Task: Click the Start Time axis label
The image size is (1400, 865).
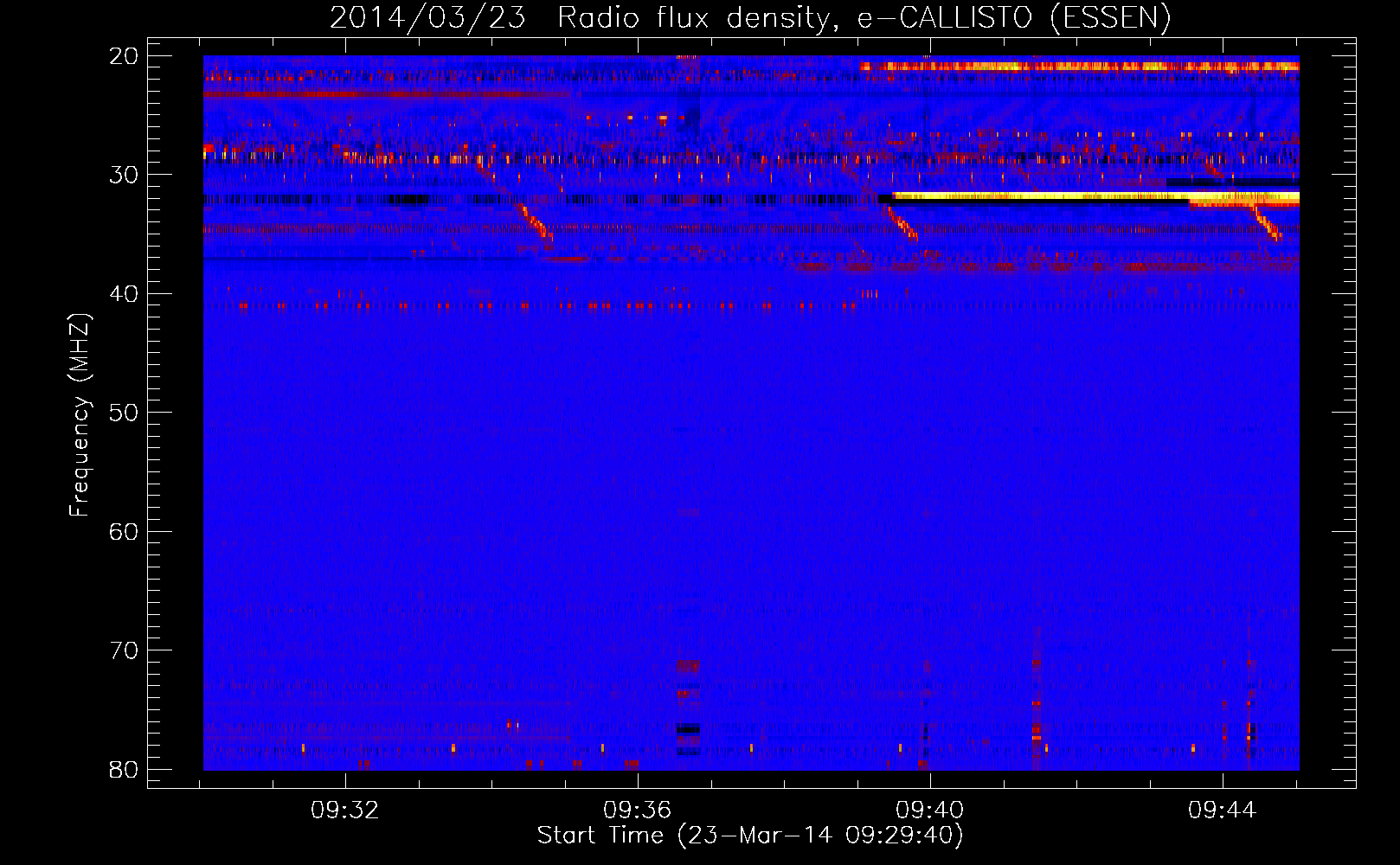Action: pos(750,836)
